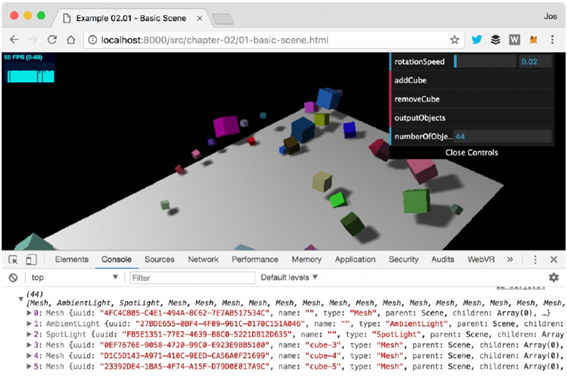Open the Default levels dropdown
567x386 pixels.
tap(289, 277)
